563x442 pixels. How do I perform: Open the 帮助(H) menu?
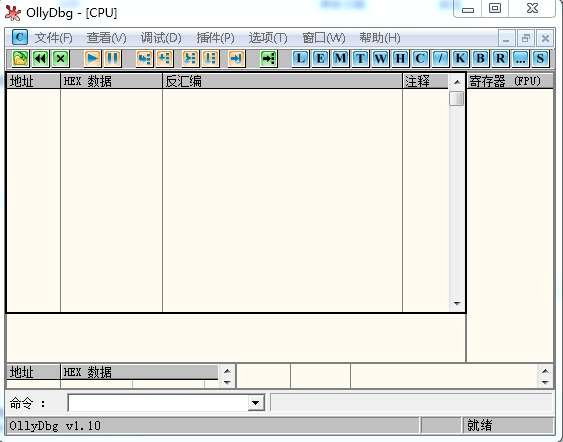tap(380, 38)
